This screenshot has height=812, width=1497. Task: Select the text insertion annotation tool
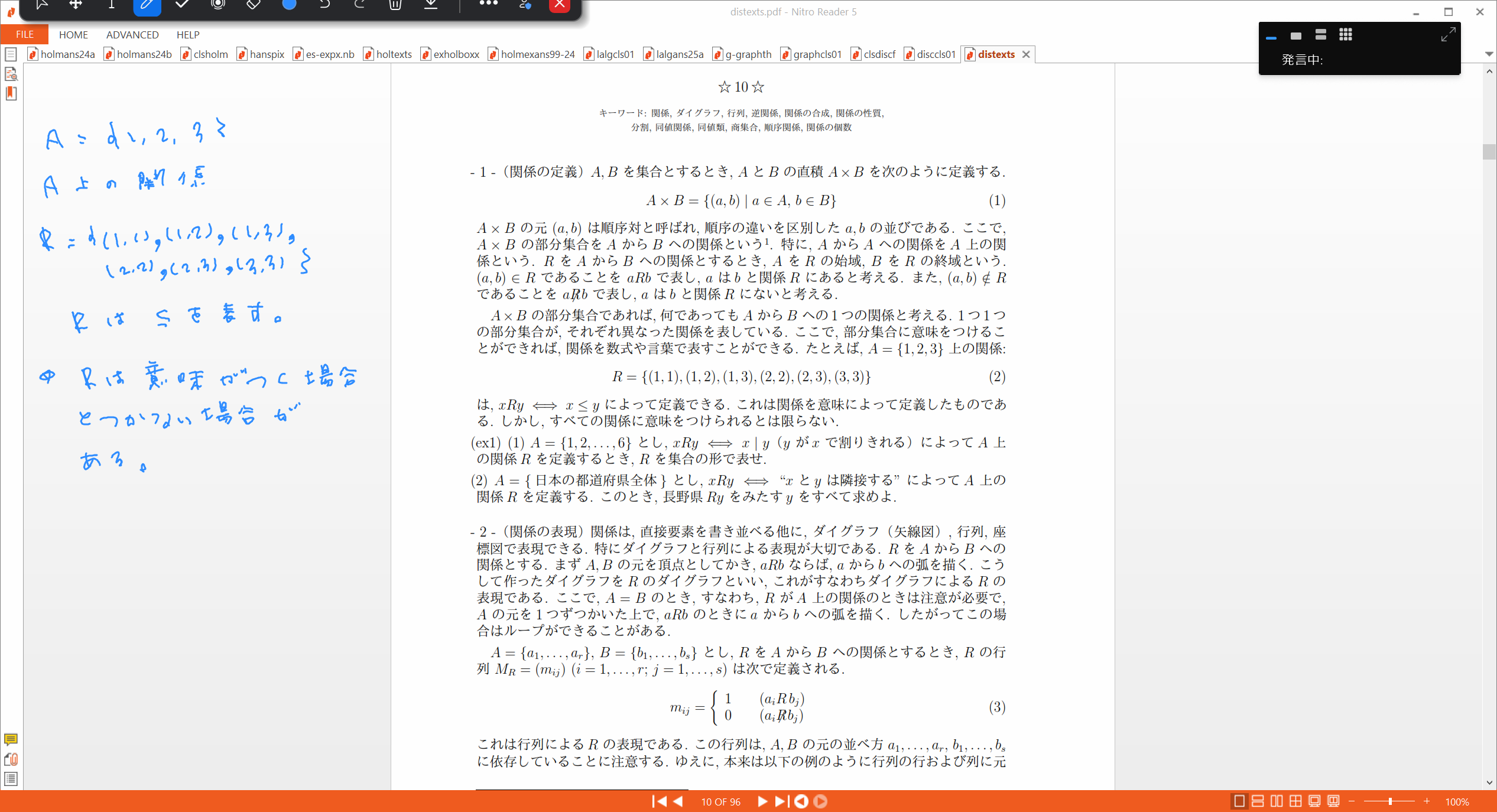[111, 5]
